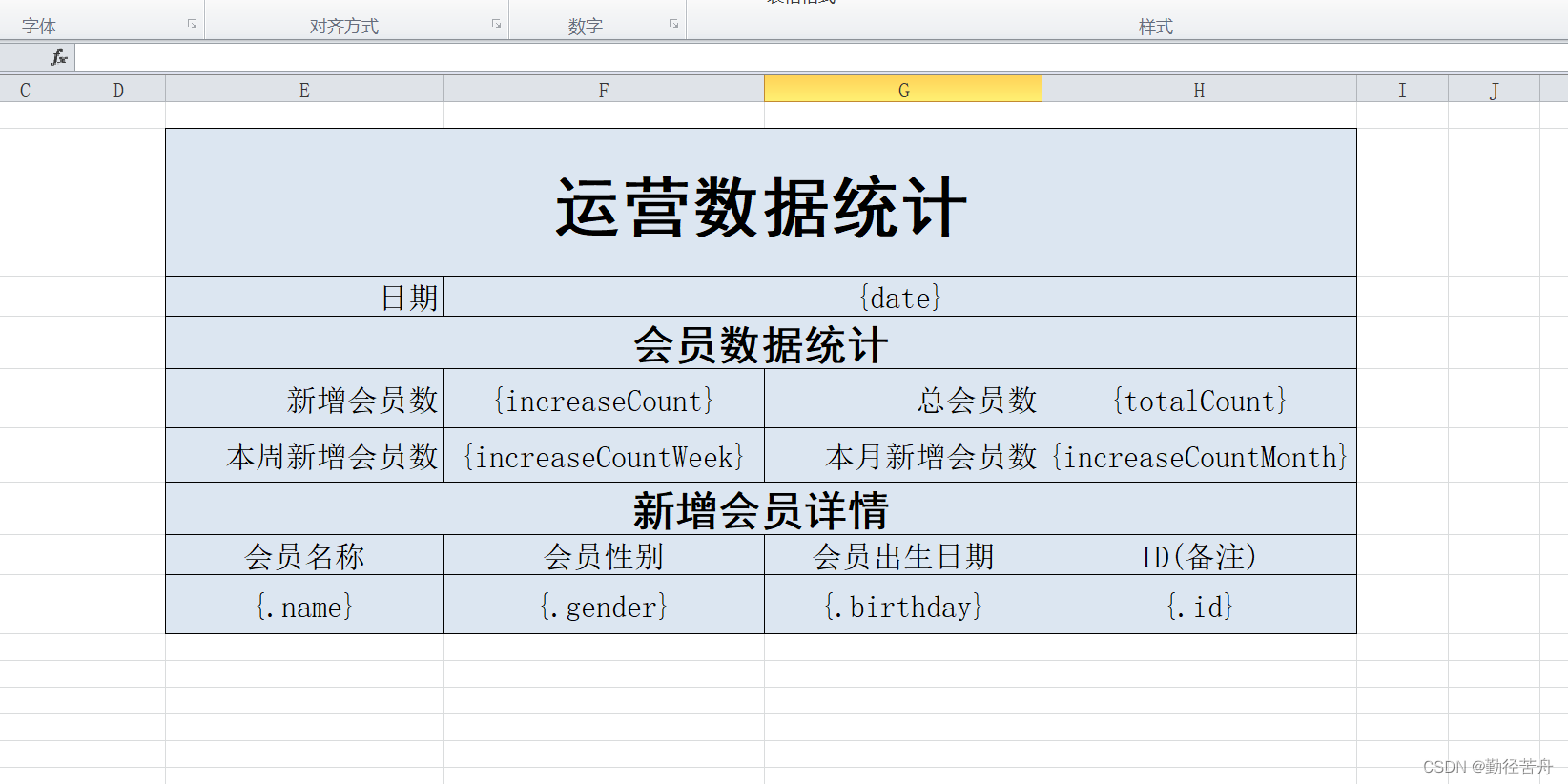
Task: Click the 运营数据统计 title cell
Action: (761, 202)
